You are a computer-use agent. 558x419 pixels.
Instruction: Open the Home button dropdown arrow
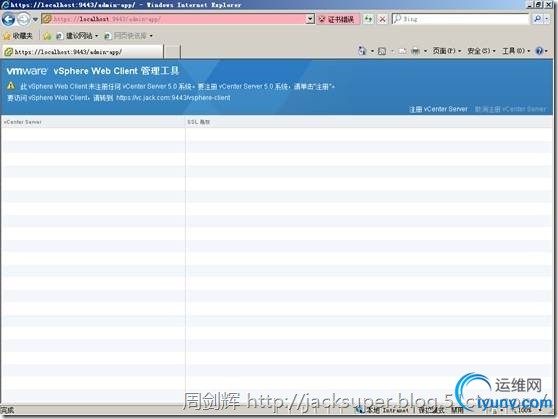pos(372,51)
